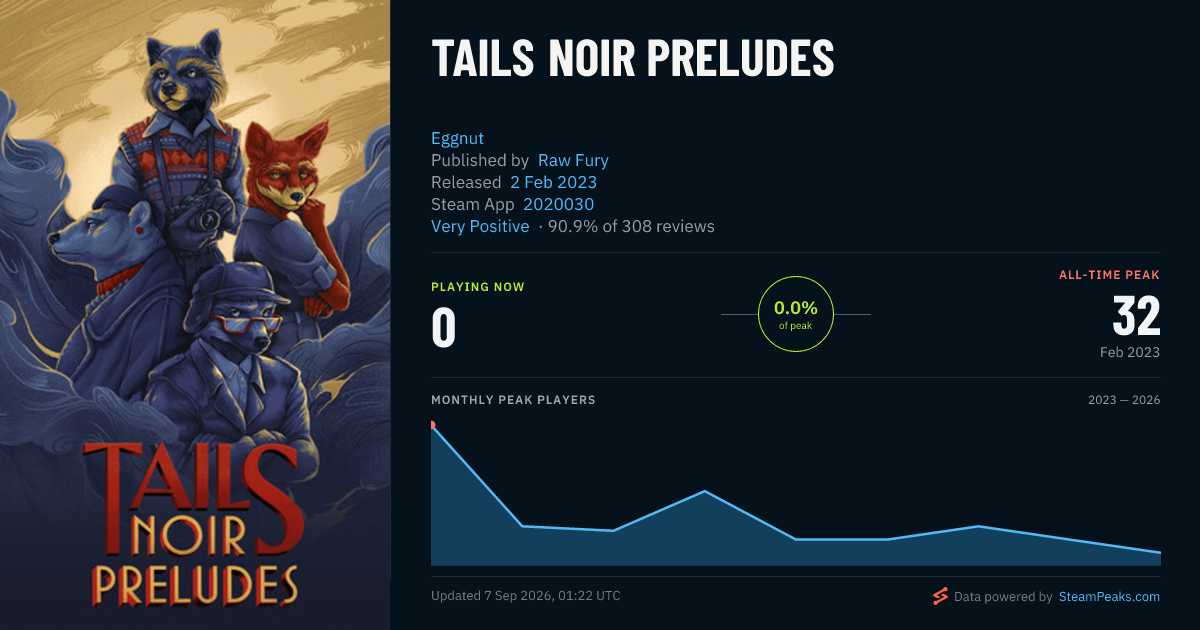Click the Very Positive review rating

[x=480, y=226]
